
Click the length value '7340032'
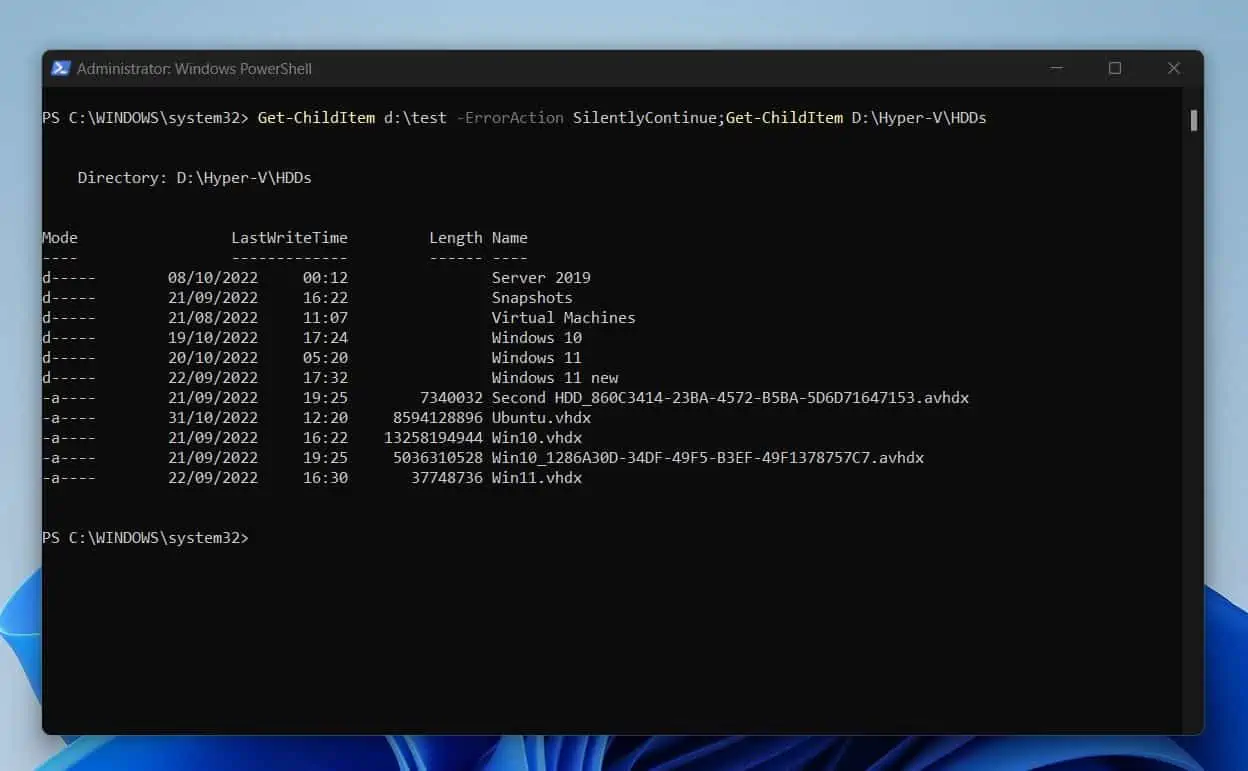coord(452,398)
